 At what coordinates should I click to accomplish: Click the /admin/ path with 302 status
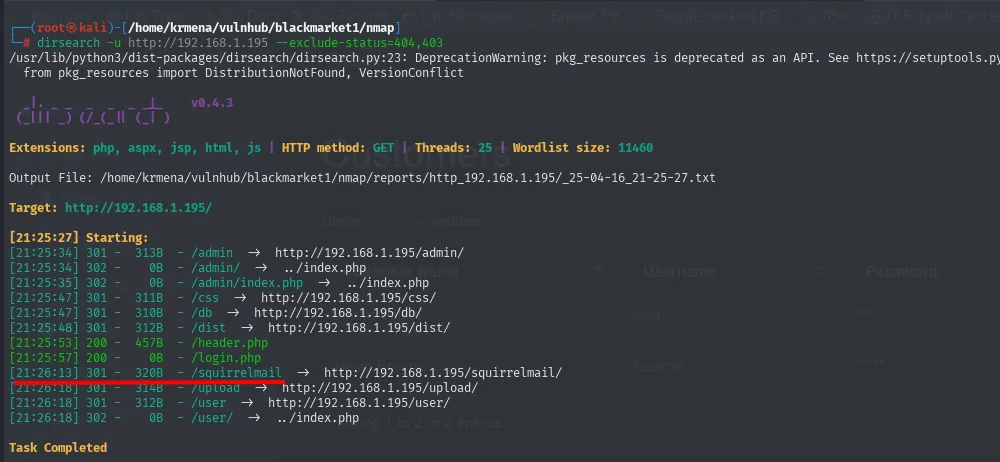tap(216, 268)
